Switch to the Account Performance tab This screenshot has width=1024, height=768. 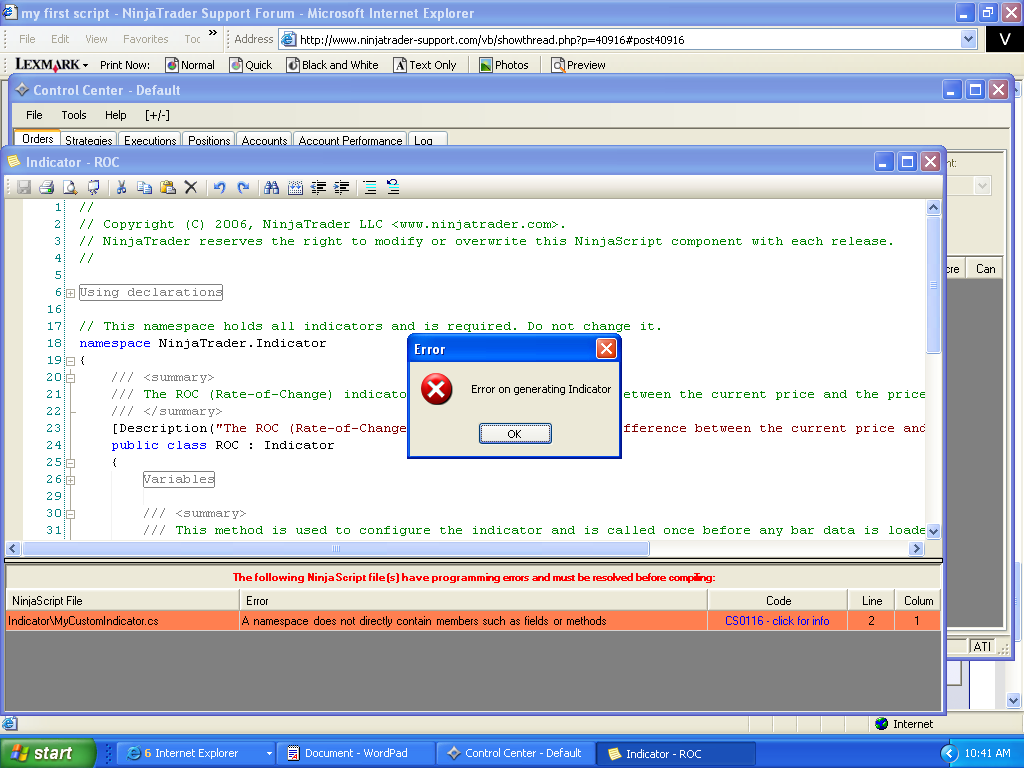(x=350, y=140)
